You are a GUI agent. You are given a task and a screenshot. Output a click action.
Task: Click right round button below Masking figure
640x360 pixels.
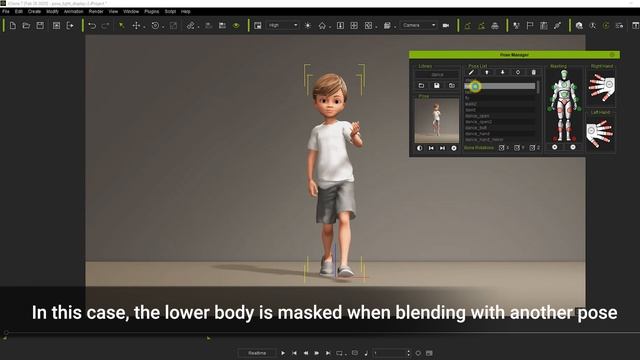pyautogui.click(x=573, y=147)
